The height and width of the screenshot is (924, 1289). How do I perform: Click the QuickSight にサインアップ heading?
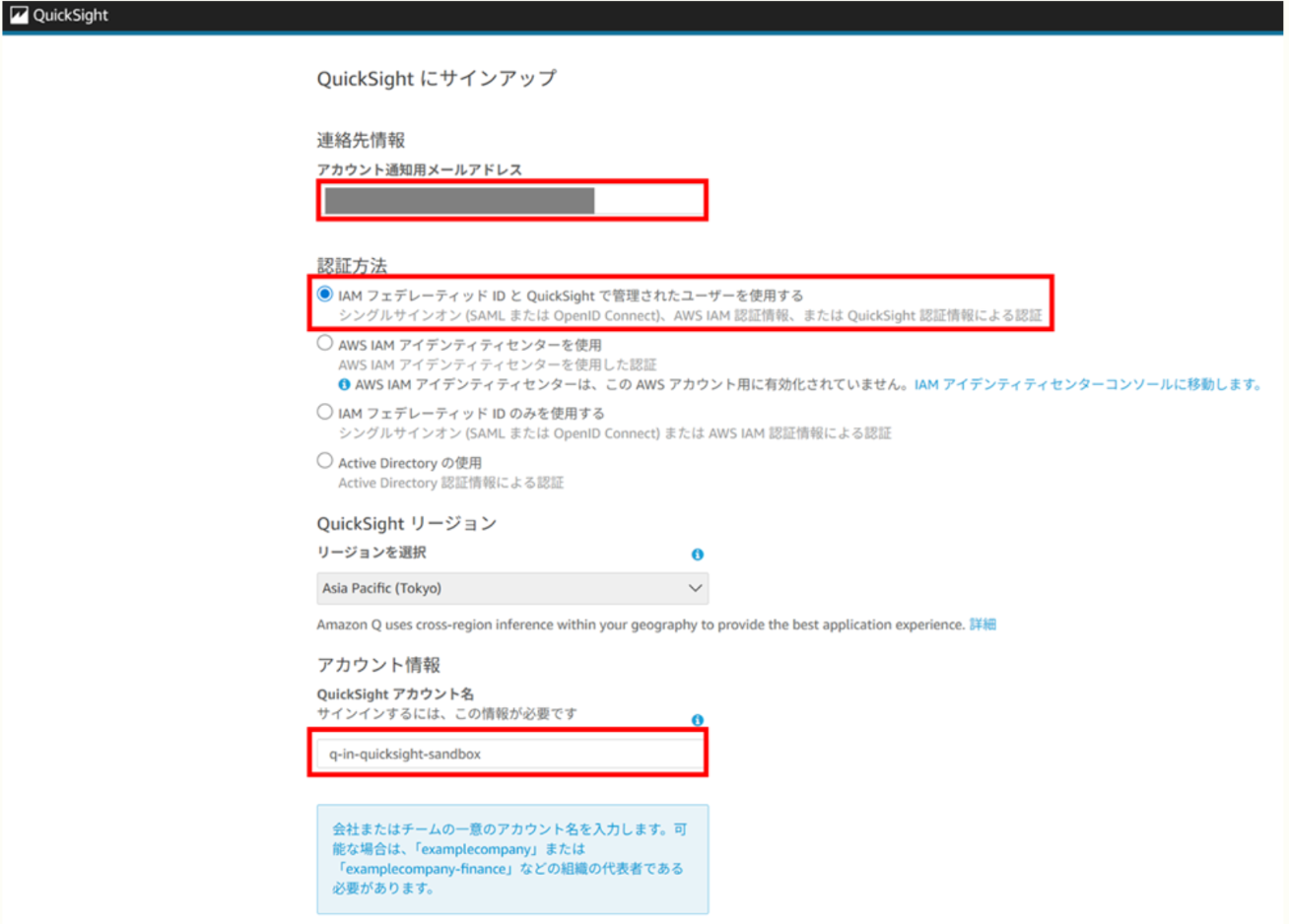coord(437,79)
